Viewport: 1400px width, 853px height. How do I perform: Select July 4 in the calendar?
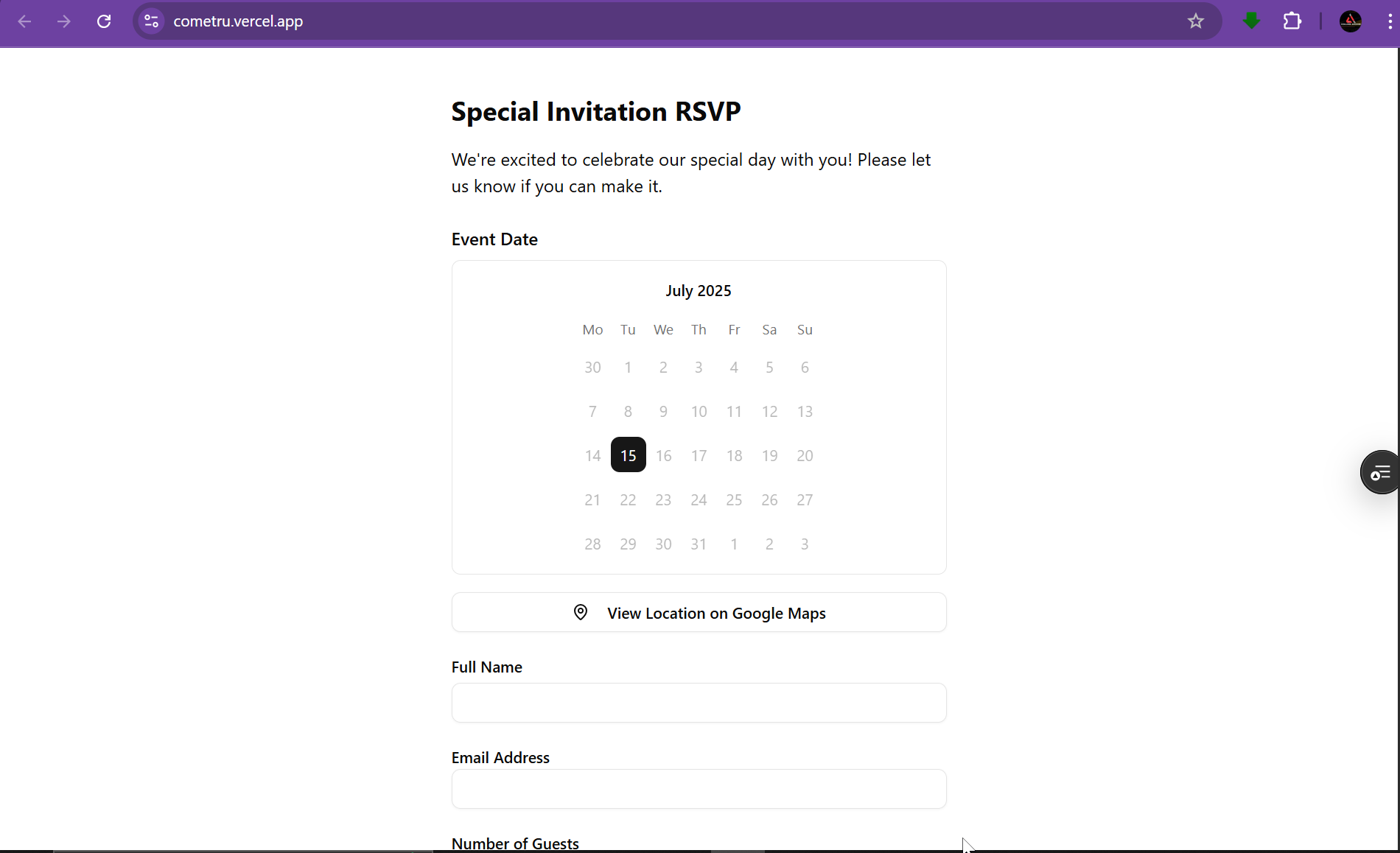coord(734,368)
